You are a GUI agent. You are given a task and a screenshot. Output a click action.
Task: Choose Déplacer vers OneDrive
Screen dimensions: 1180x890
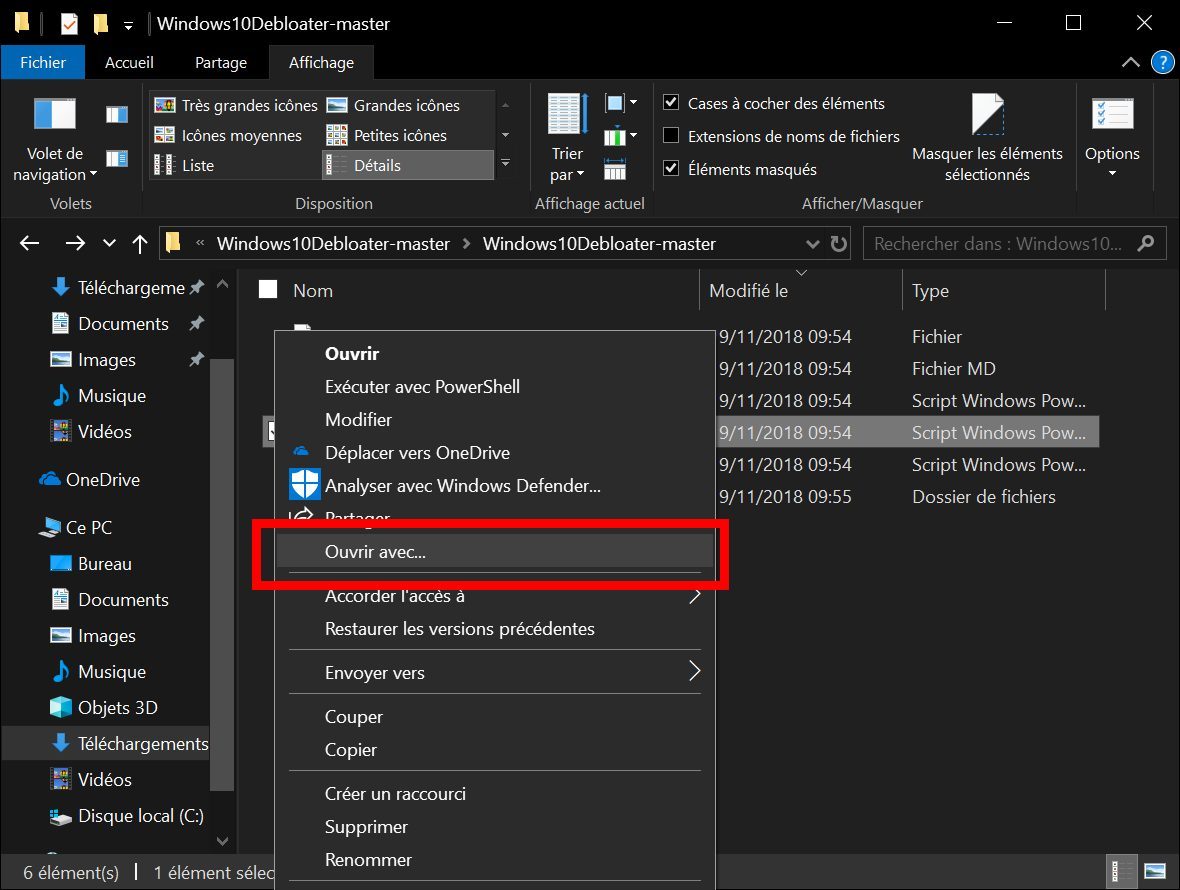point(495,453)
